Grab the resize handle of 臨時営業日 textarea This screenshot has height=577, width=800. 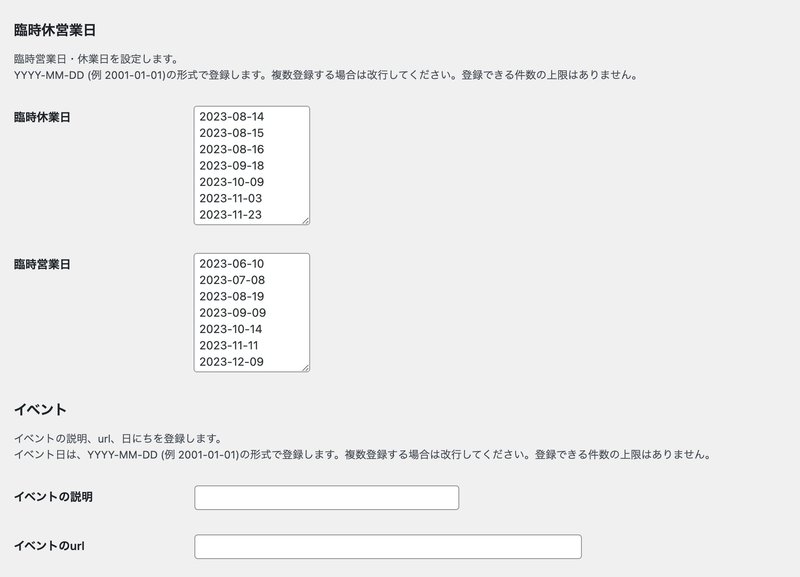[x=305, y=367]
